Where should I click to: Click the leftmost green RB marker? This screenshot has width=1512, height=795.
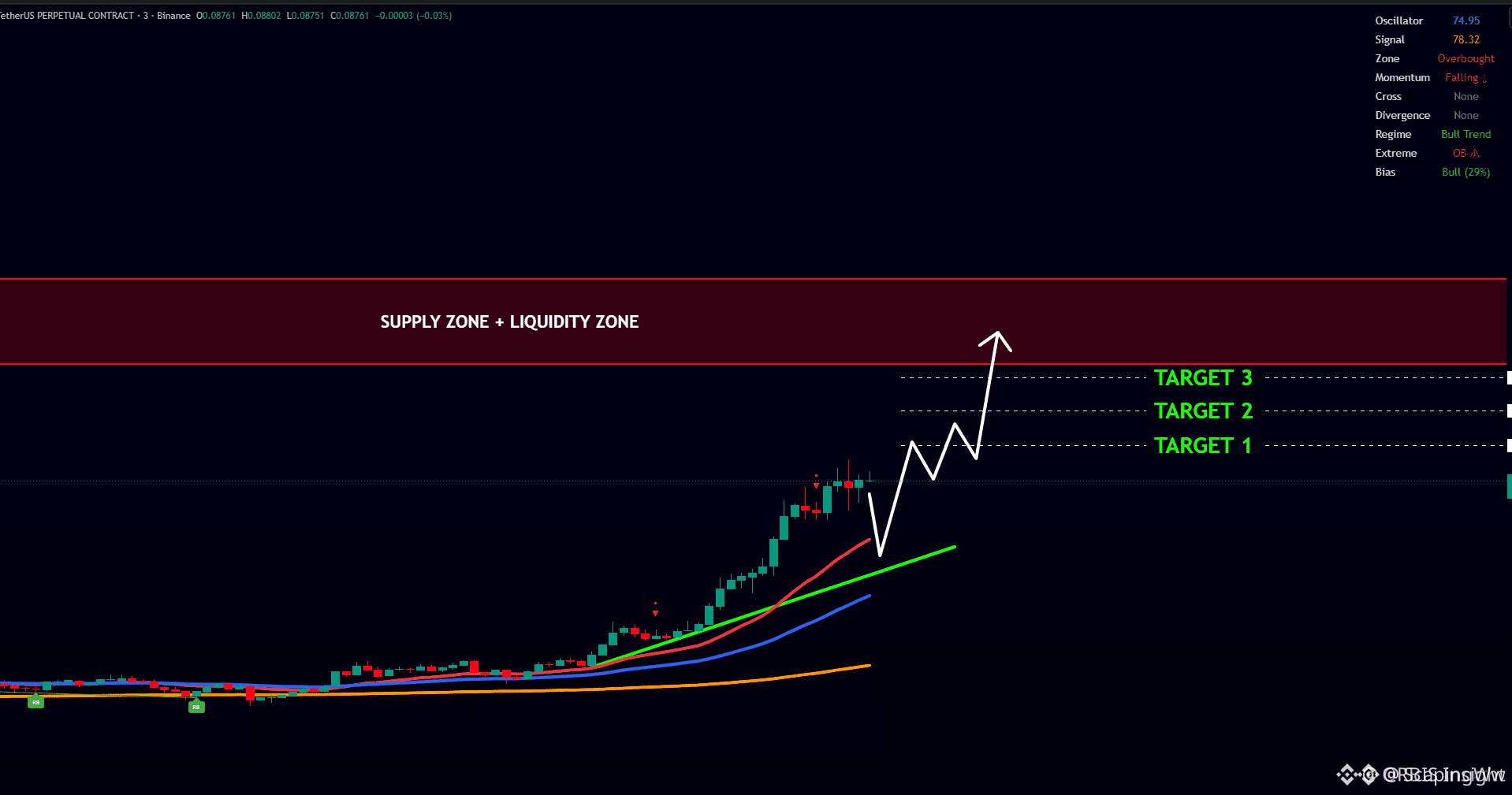pos(35,702)
